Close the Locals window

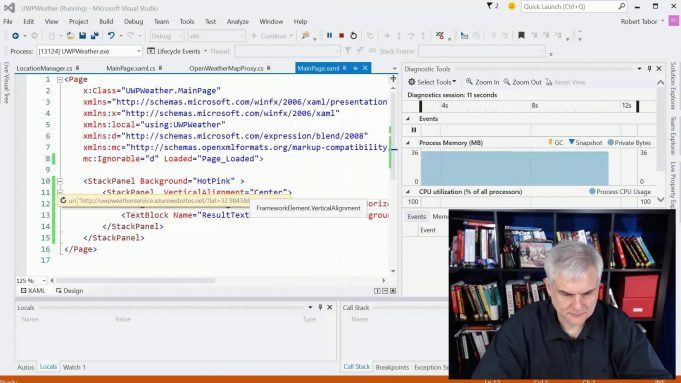(x=330, y=307)
